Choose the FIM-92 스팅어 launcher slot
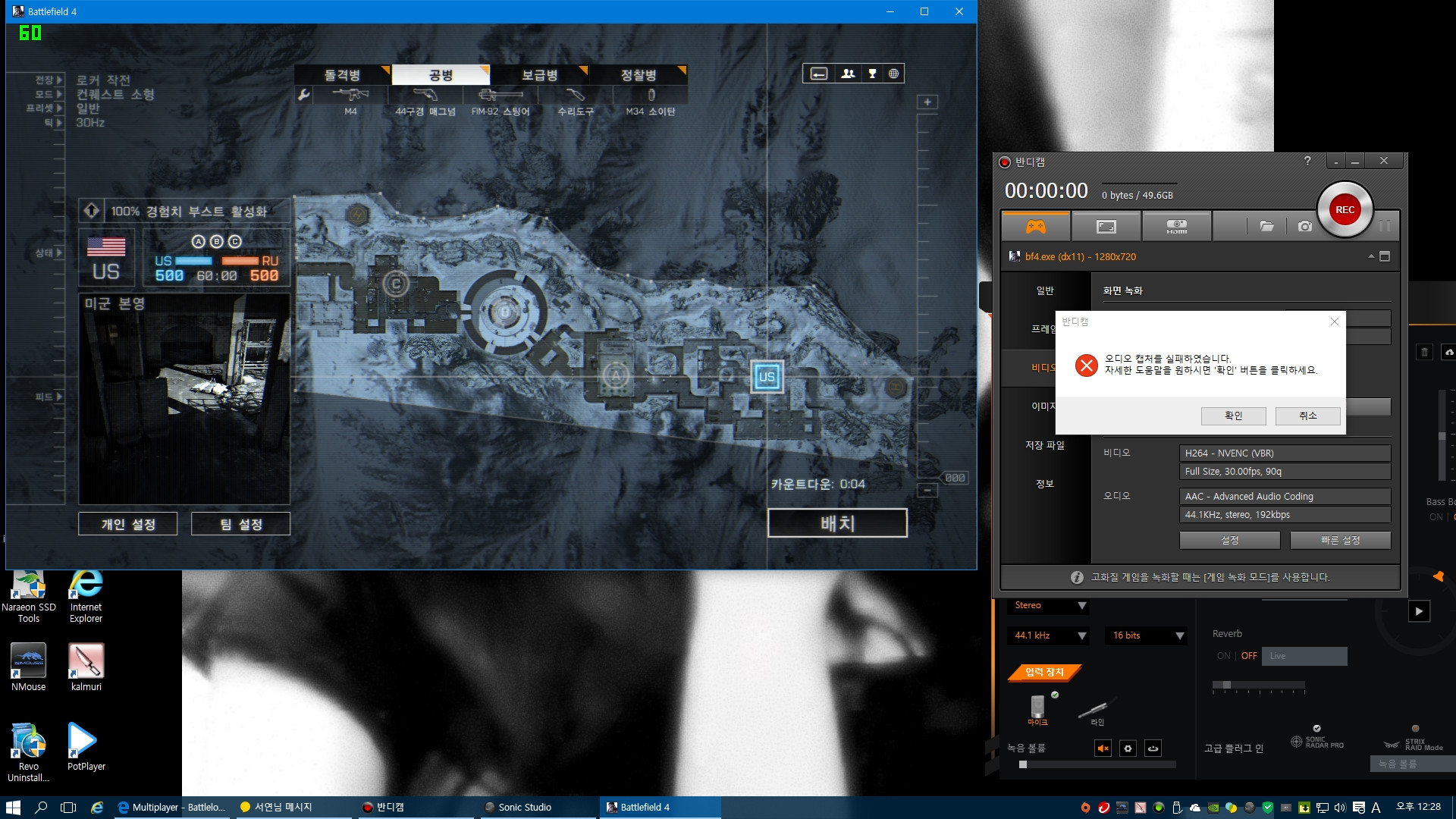1456x819 pixels. click(x=500, y=100)
